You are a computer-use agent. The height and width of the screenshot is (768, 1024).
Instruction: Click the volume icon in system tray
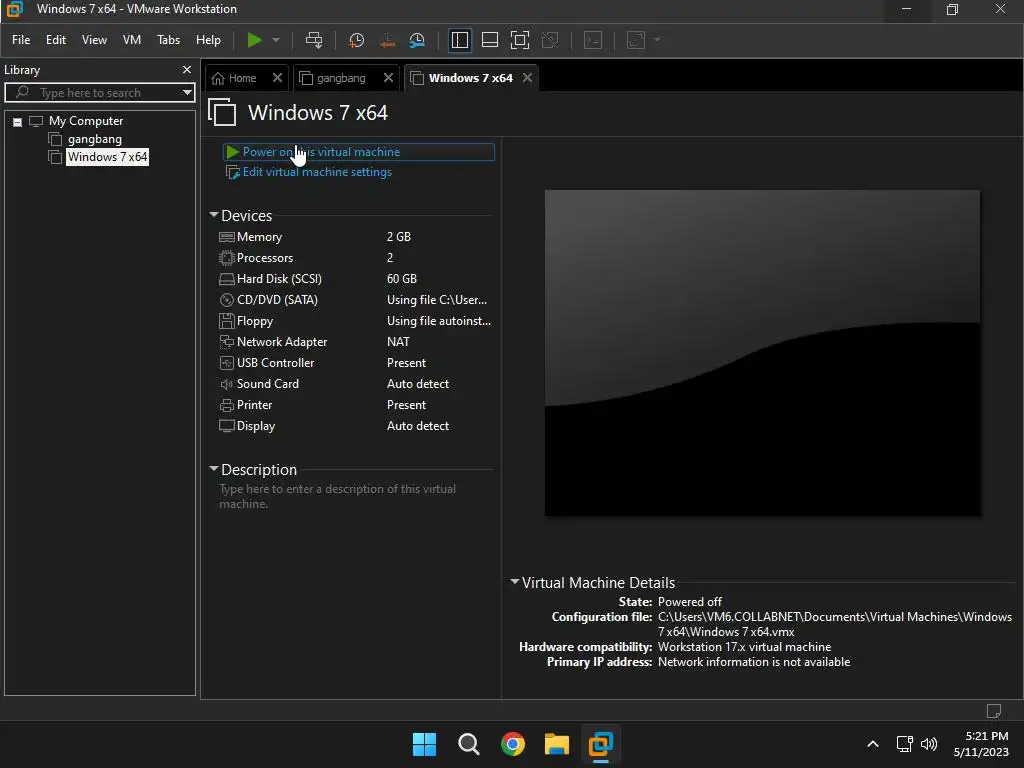pyautogui.click(x=929, y=744)
